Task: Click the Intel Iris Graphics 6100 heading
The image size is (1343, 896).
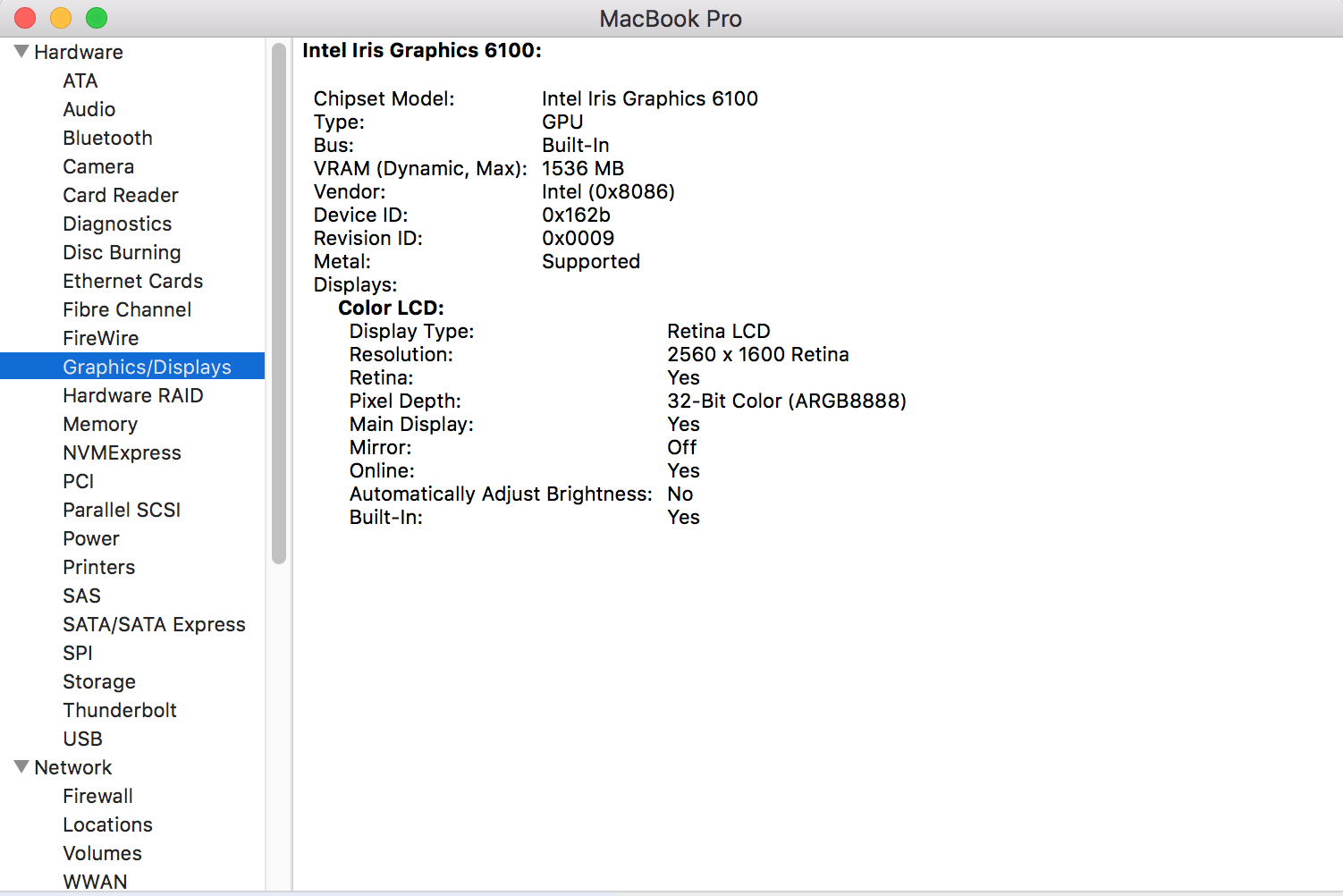Action: pyautogui.click(x=422, y=50)
